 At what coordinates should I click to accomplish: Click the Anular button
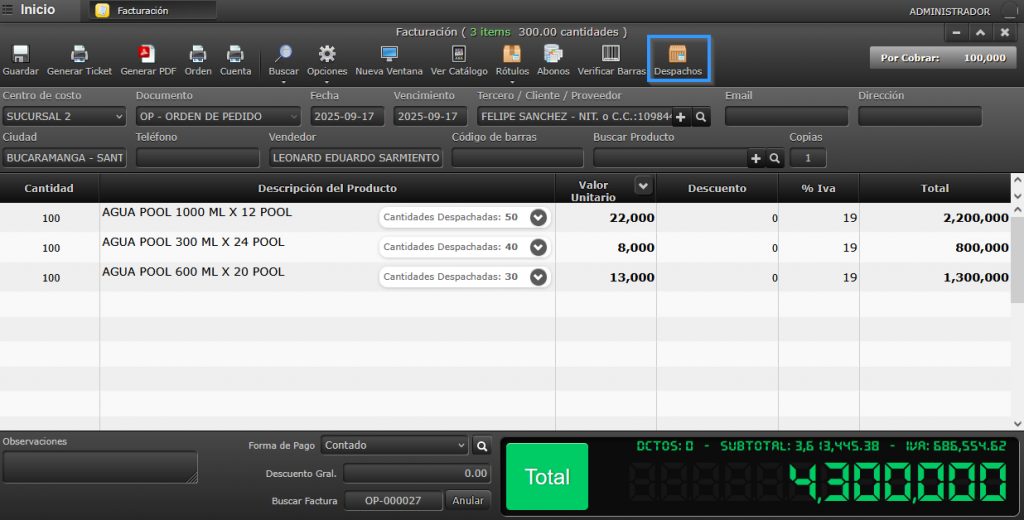tap(467, 501)
